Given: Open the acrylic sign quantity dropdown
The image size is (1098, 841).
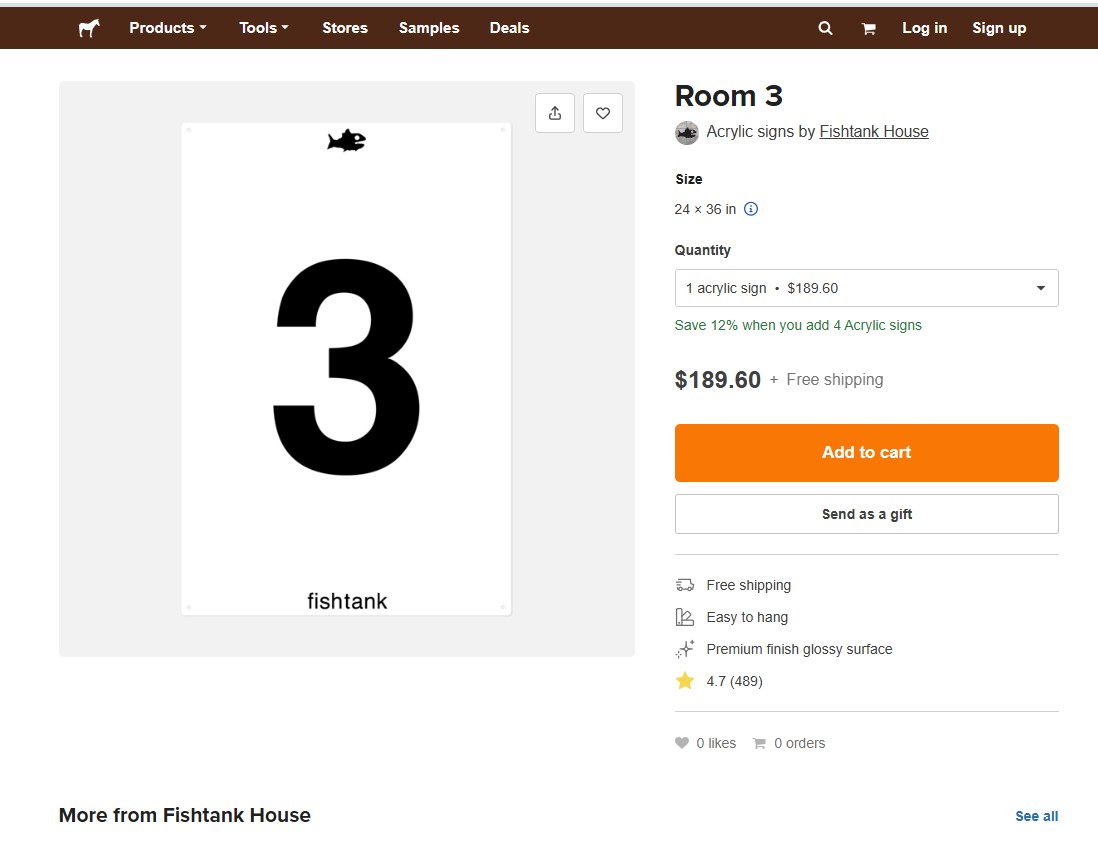Looking at the screenshot, I should [x=866, y=288].
